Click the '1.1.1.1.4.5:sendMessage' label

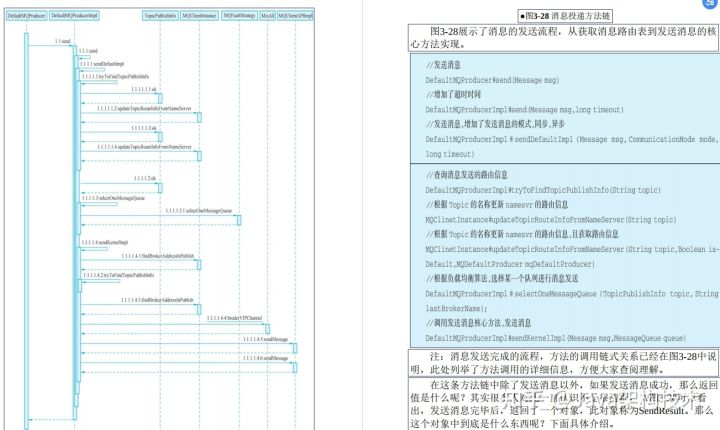pyautogui.click(x=265, y=339)
